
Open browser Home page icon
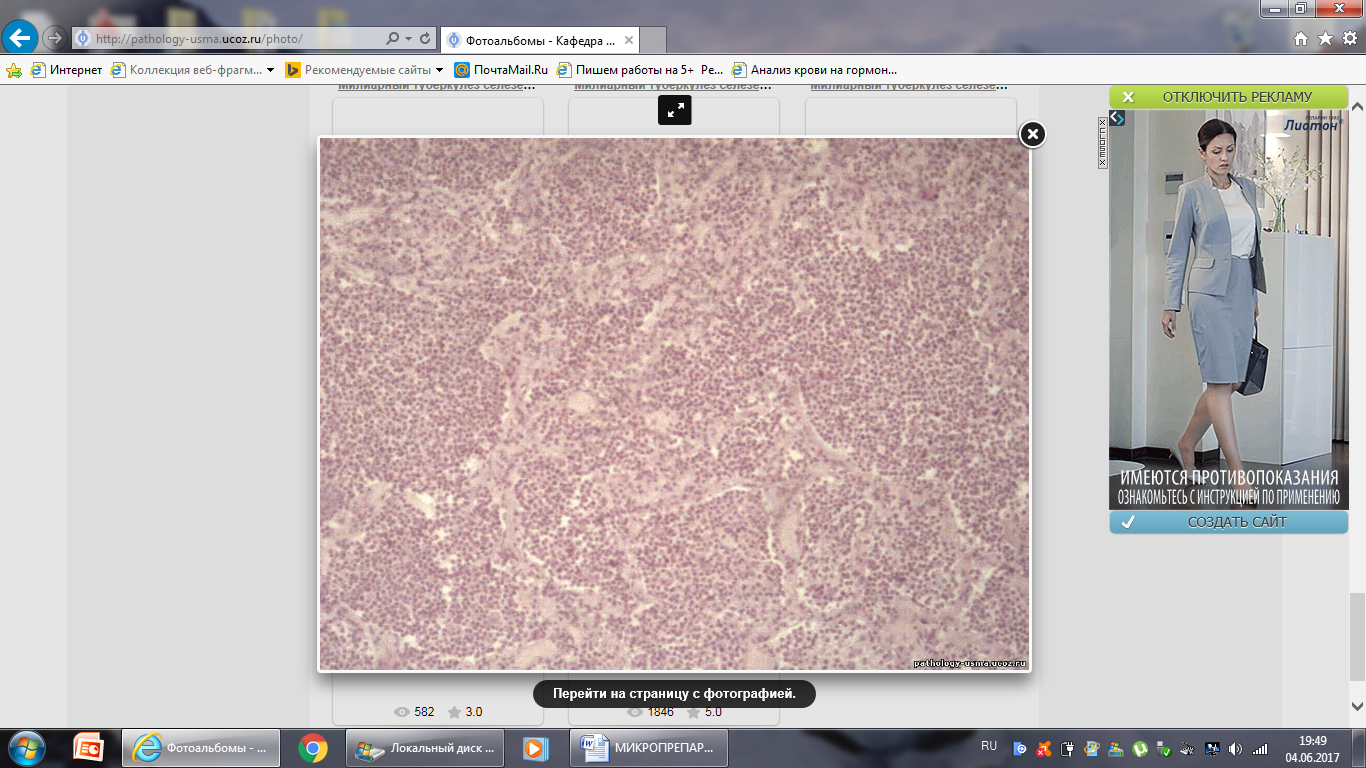1301,39
